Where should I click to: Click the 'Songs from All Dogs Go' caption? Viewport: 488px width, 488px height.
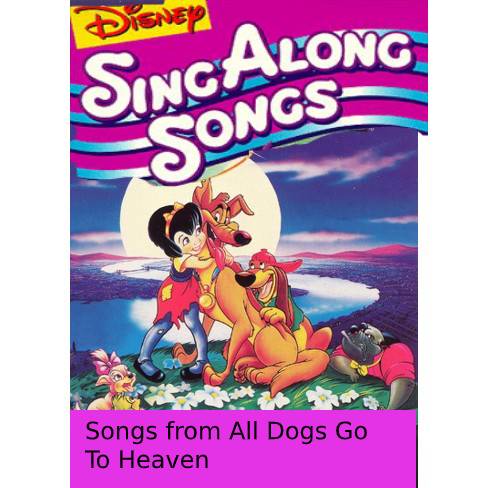click(x=226, y=431)
